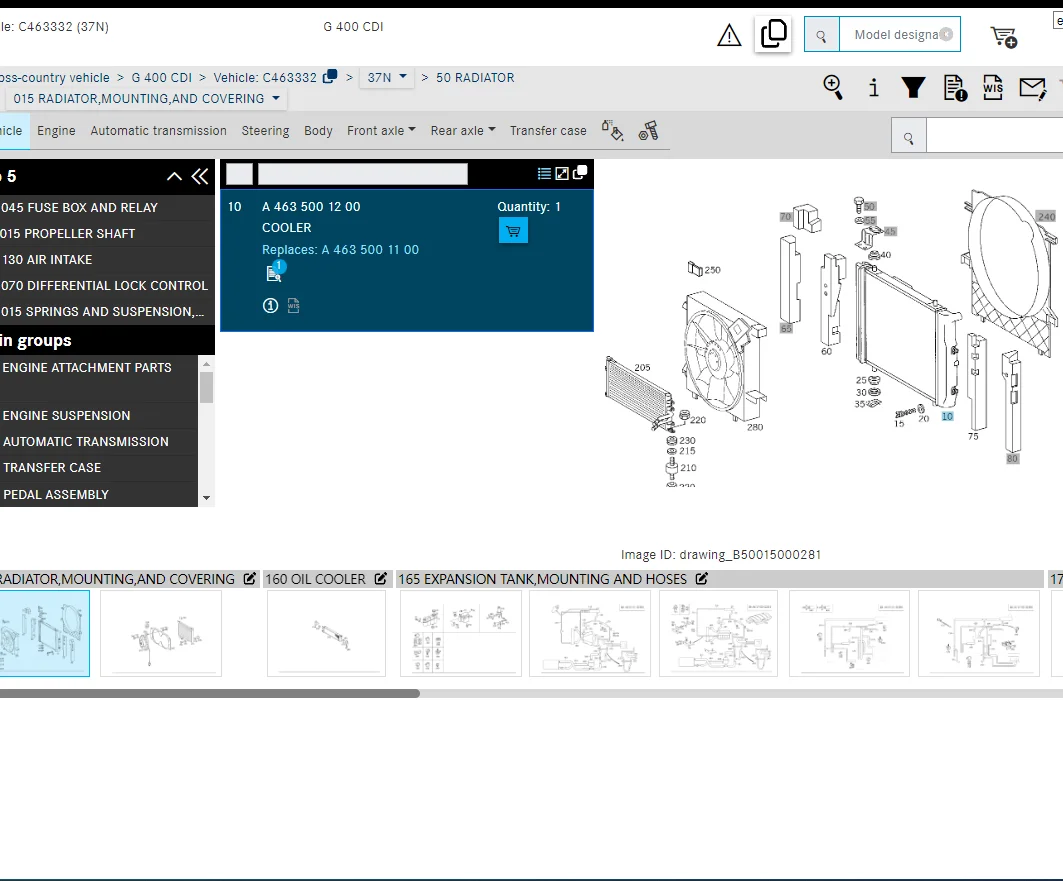Click the wide filter field above part list
Screen dimensions: 1063x881
click(363, 174)
